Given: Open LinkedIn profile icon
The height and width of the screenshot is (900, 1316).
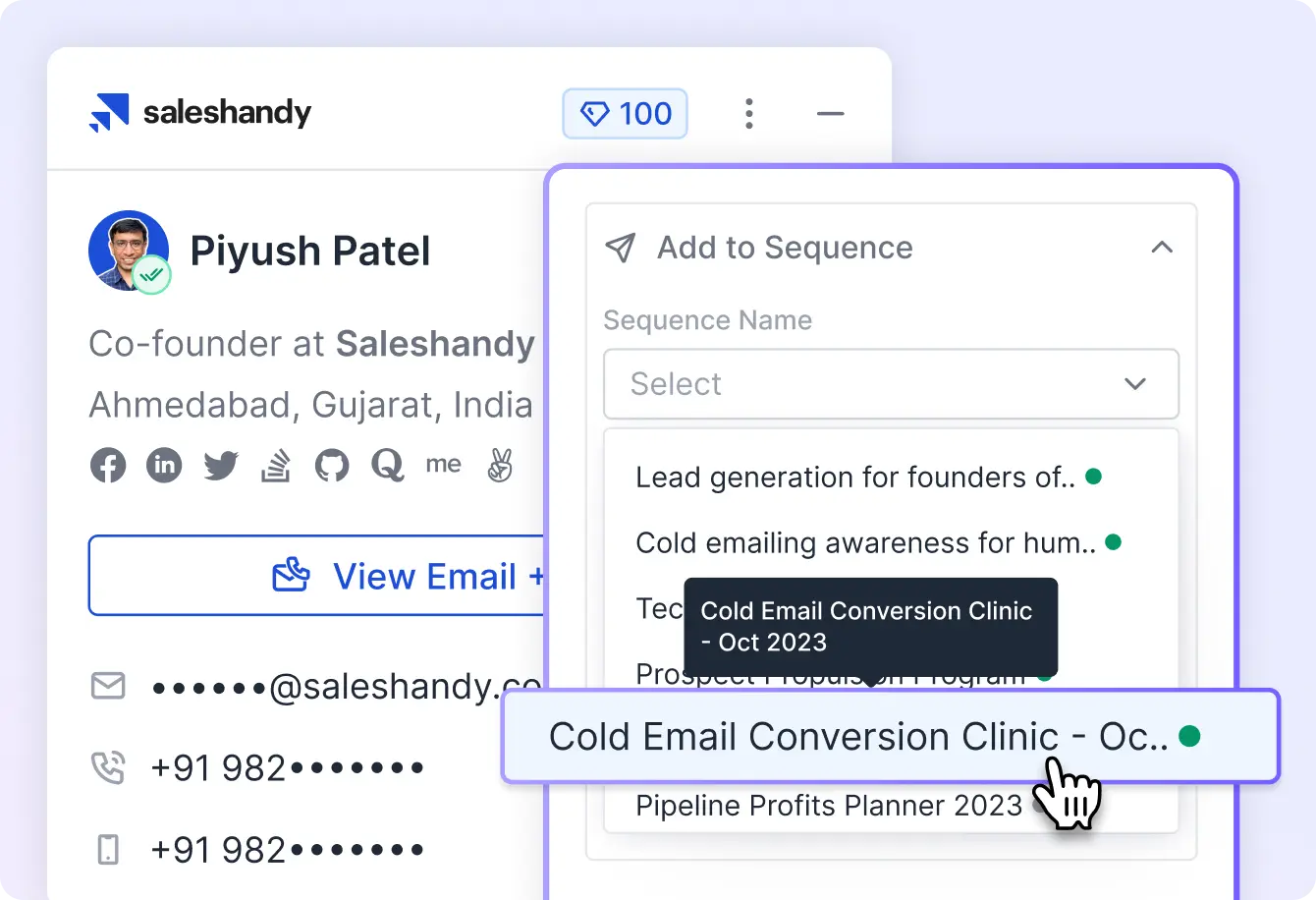Looking at the screenshot, I should point(164,465).
